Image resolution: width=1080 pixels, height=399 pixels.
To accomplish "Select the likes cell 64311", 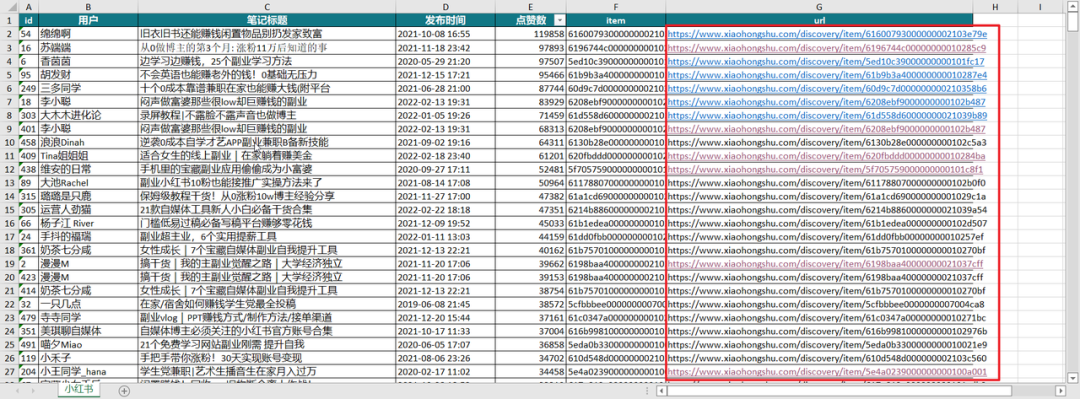I will coord(530,142).
